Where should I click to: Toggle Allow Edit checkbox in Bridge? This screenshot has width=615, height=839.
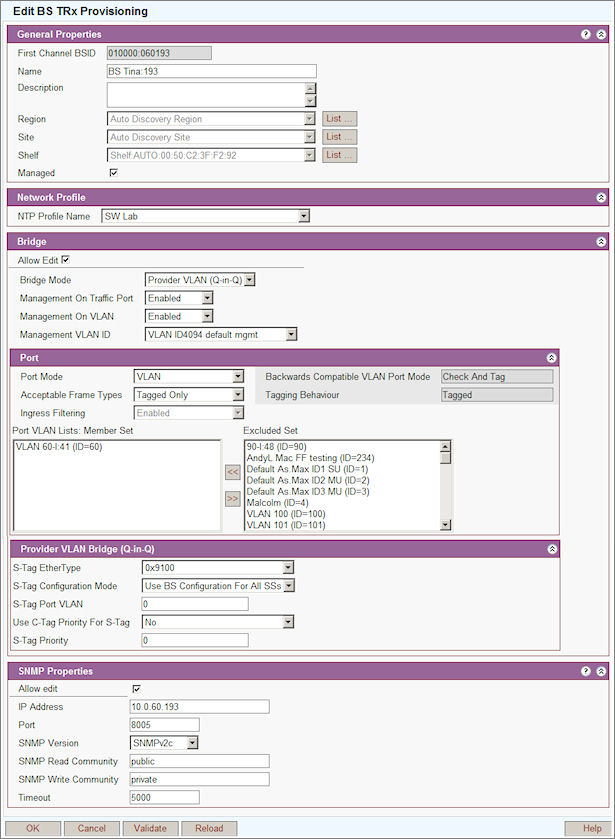[66, 260]
